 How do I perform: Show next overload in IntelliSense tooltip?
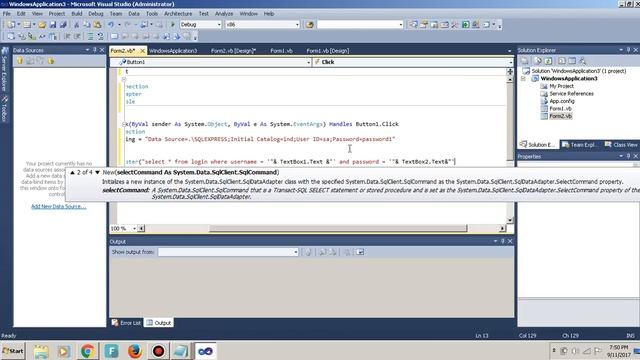tap(97, 172)
